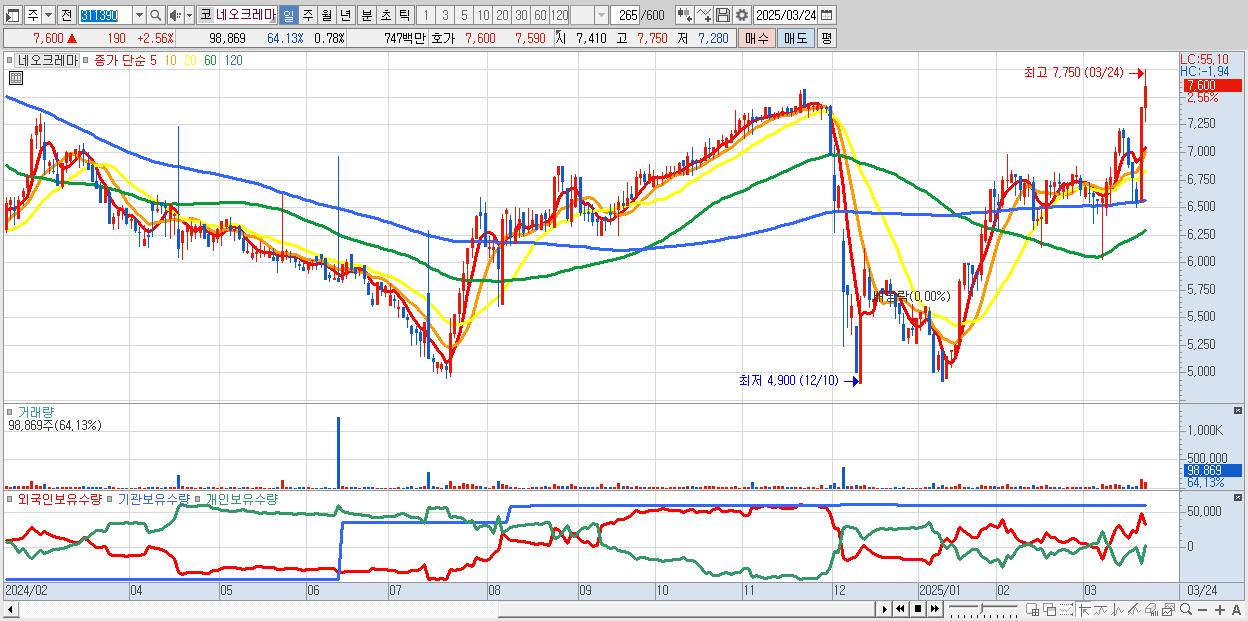Expand the dropdown after the 120 interval button
The image size is (1248, 621).
tap(601, 15)
